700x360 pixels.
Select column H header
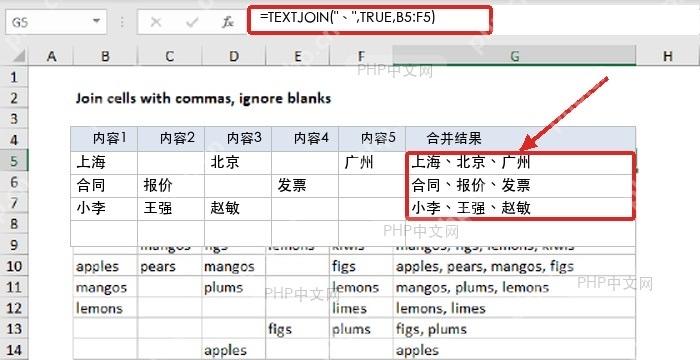pyautogui.click(x=668, y=56)
